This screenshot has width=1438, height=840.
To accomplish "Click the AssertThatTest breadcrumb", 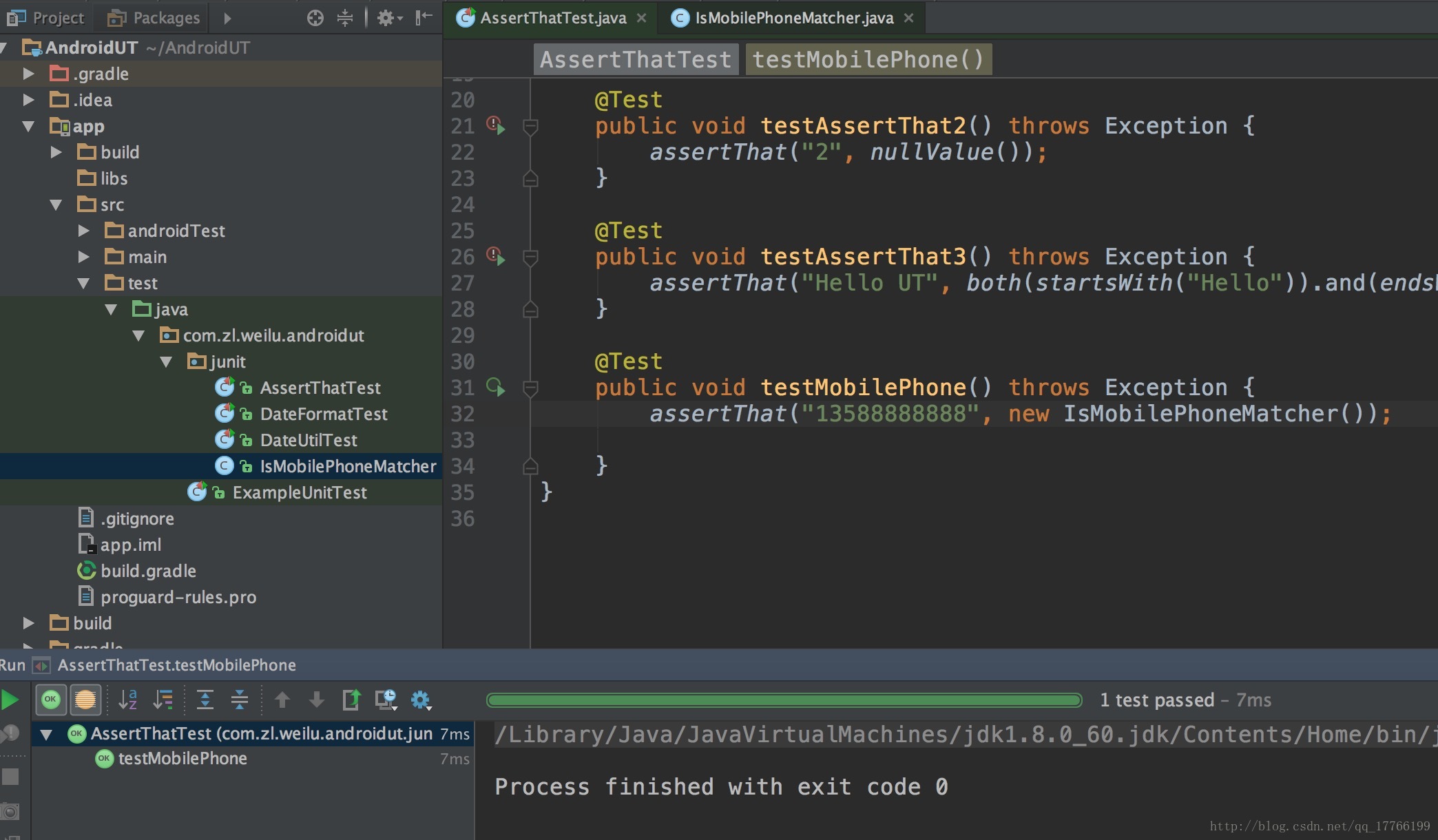I will coord(635,59).
